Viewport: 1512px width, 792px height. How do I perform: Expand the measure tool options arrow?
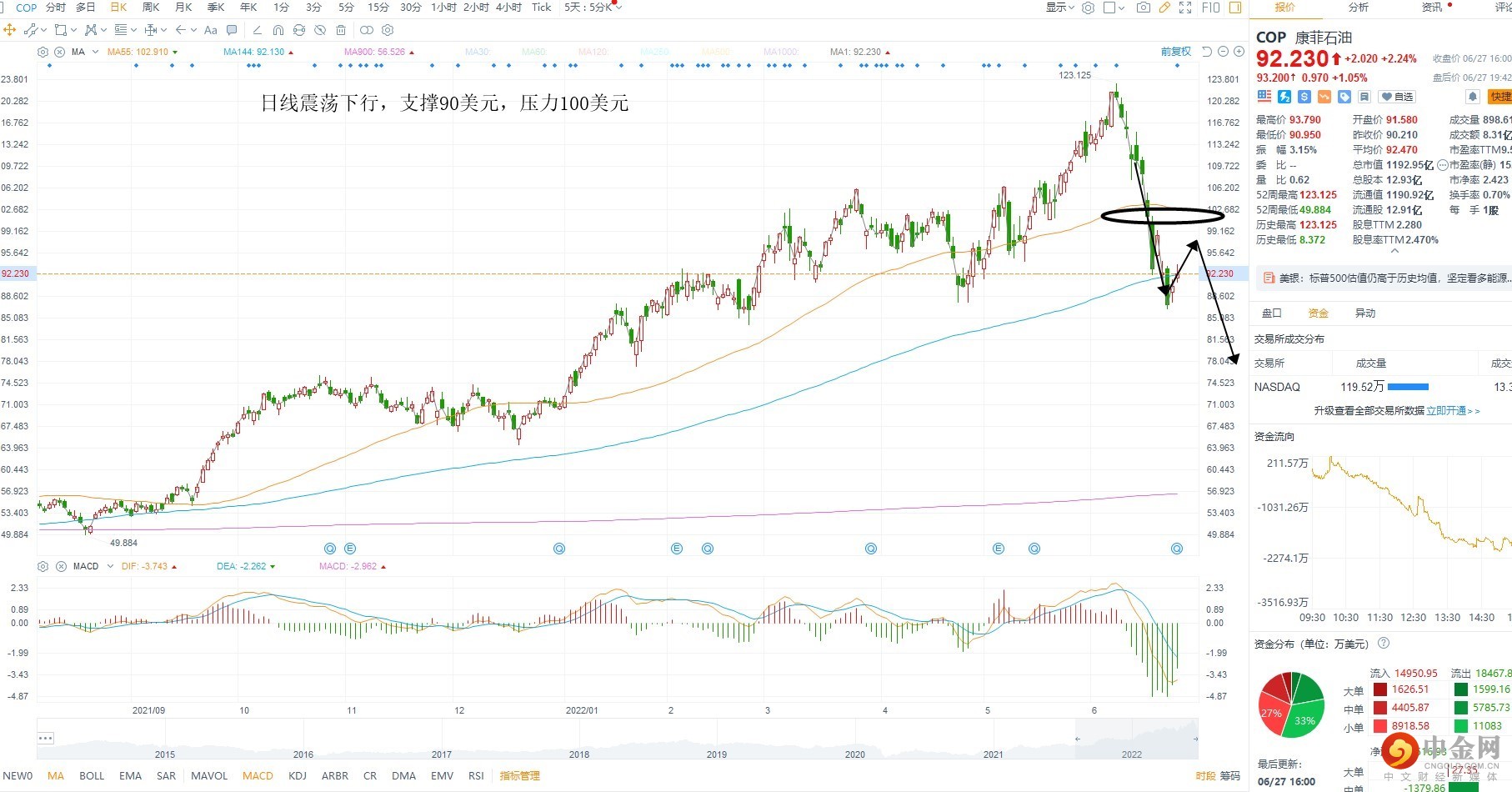click(x=163, y=30)
